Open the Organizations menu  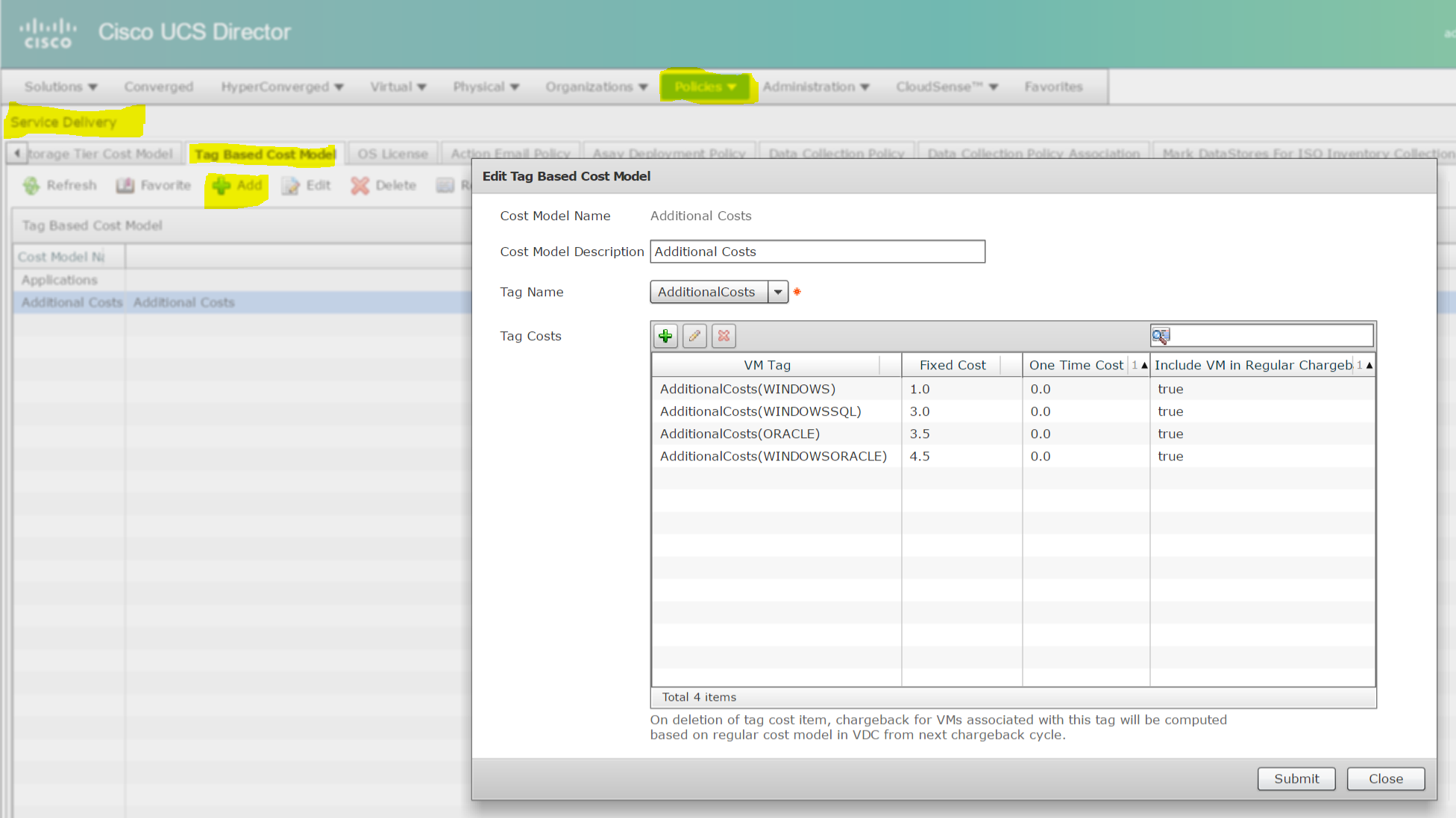[x=597, y=87]
